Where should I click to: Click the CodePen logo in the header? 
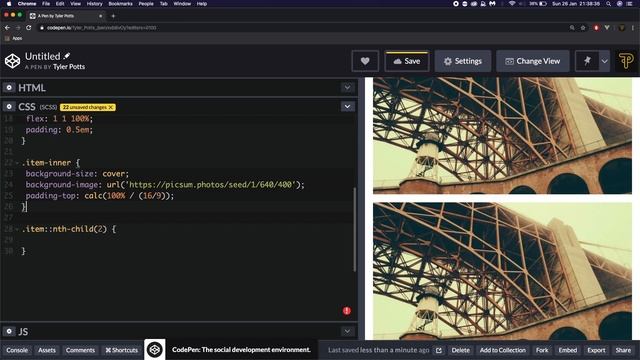12,61
